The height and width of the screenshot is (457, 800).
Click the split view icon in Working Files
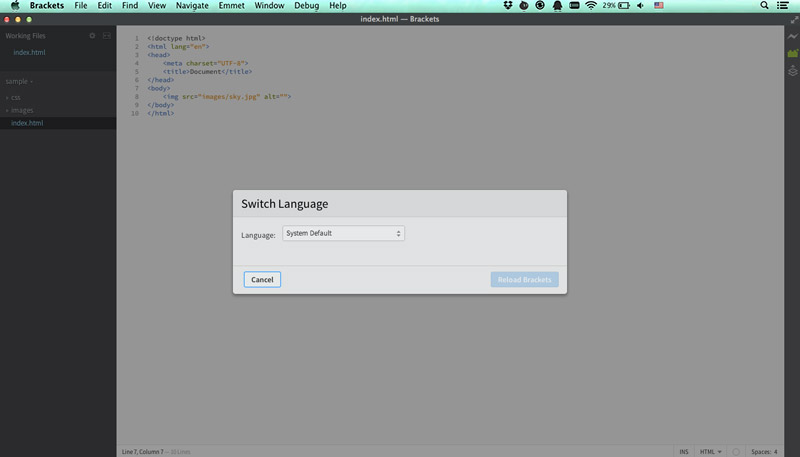pyautogui.click(x=107, y=36)
